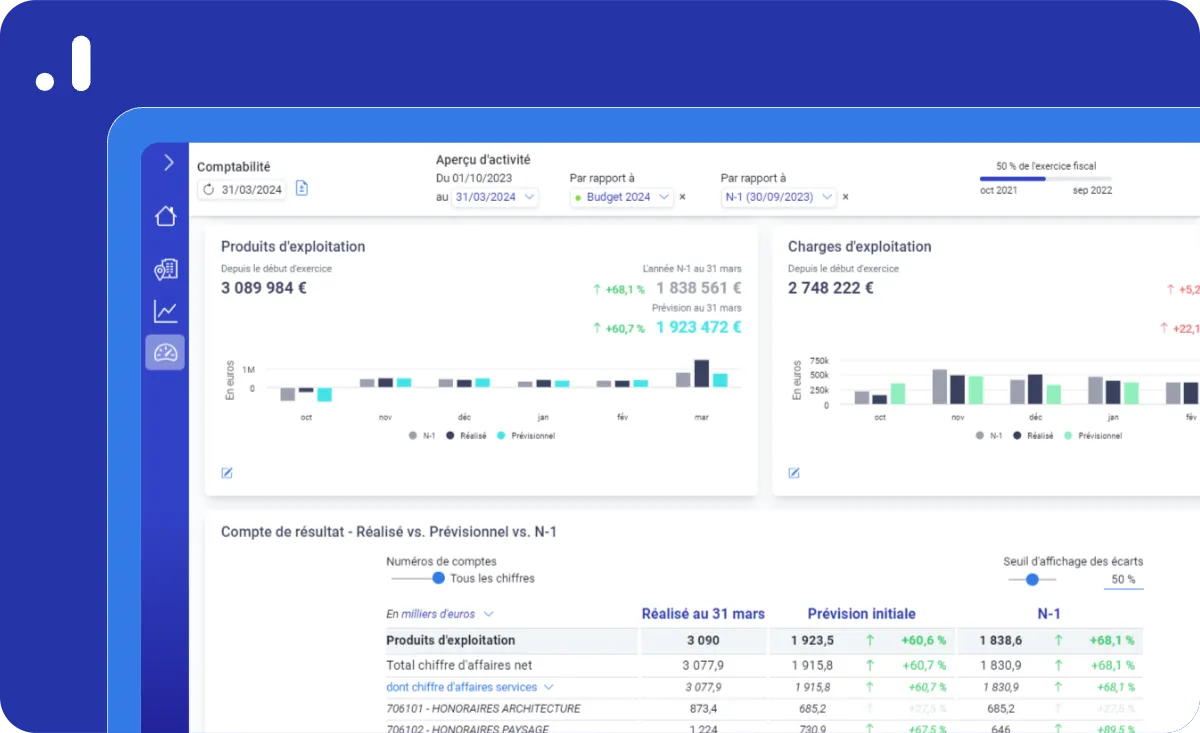Remove the Budget 2024 comparison with the x

pyautogui.click(x=683, y=197)
